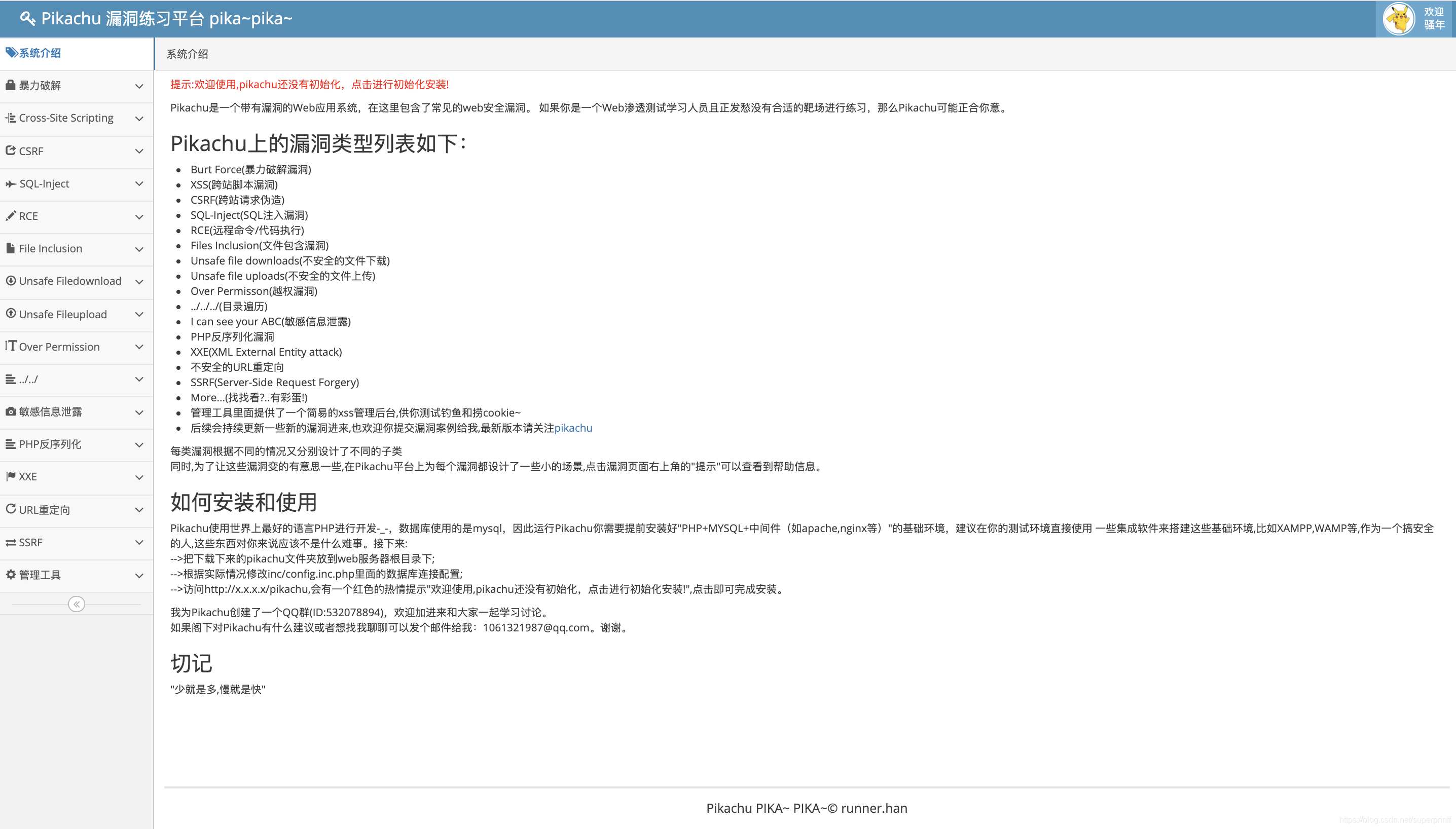Viewport: 1456px width, 829px height.
Task: Open the PHP反序列化 sidebar menu
Action: click(77, 445)
